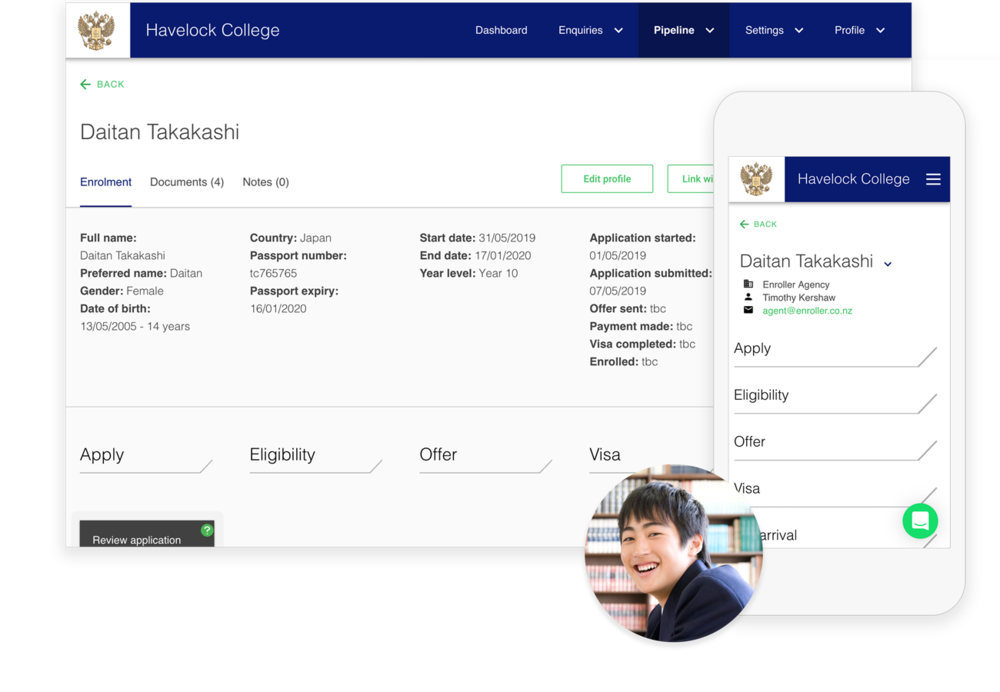Image resolution: width=1000 pixels, height=692 pixels.
Task: Click the Start date value 31/05/2019
Action: click(507, 238)
